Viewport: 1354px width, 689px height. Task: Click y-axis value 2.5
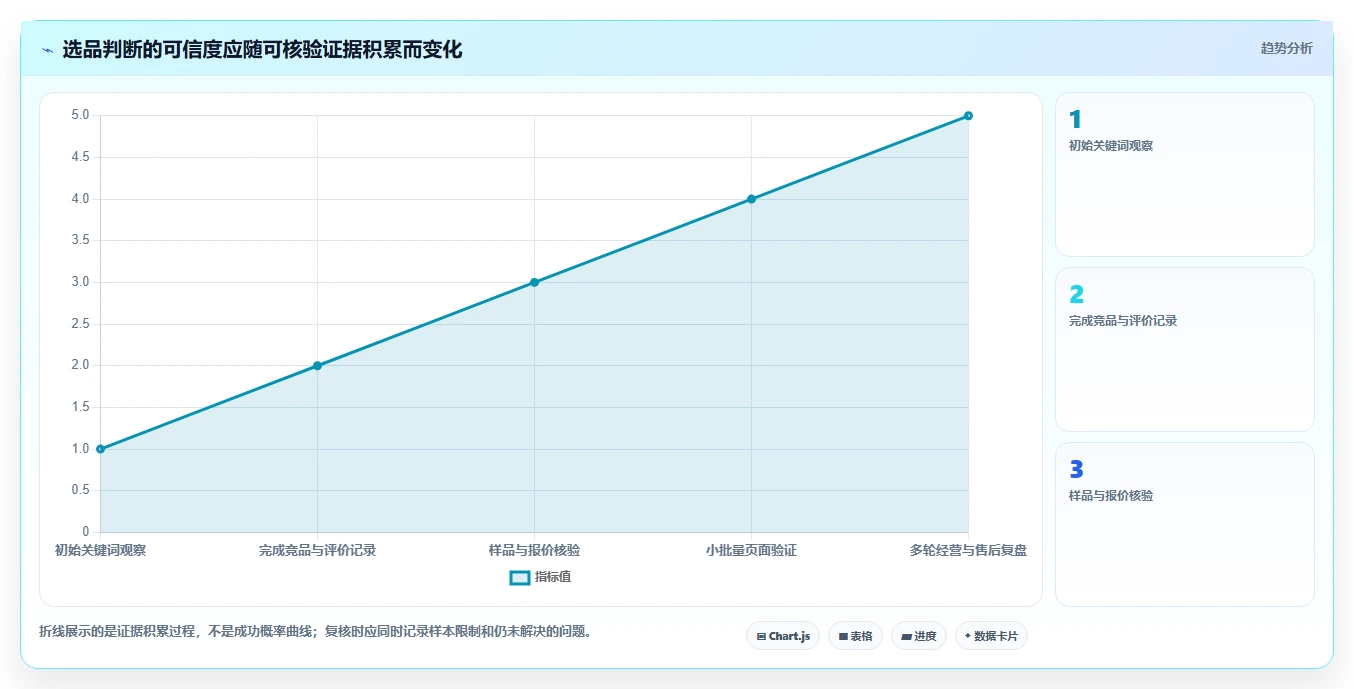pos(80,324)
